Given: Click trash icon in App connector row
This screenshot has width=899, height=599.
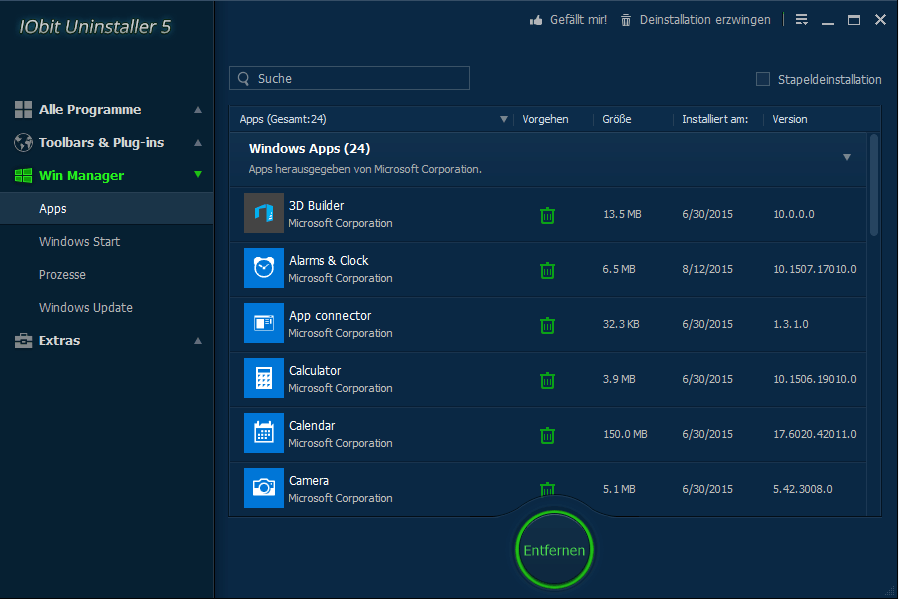Looking at the screenshot, I should point(548,325).
